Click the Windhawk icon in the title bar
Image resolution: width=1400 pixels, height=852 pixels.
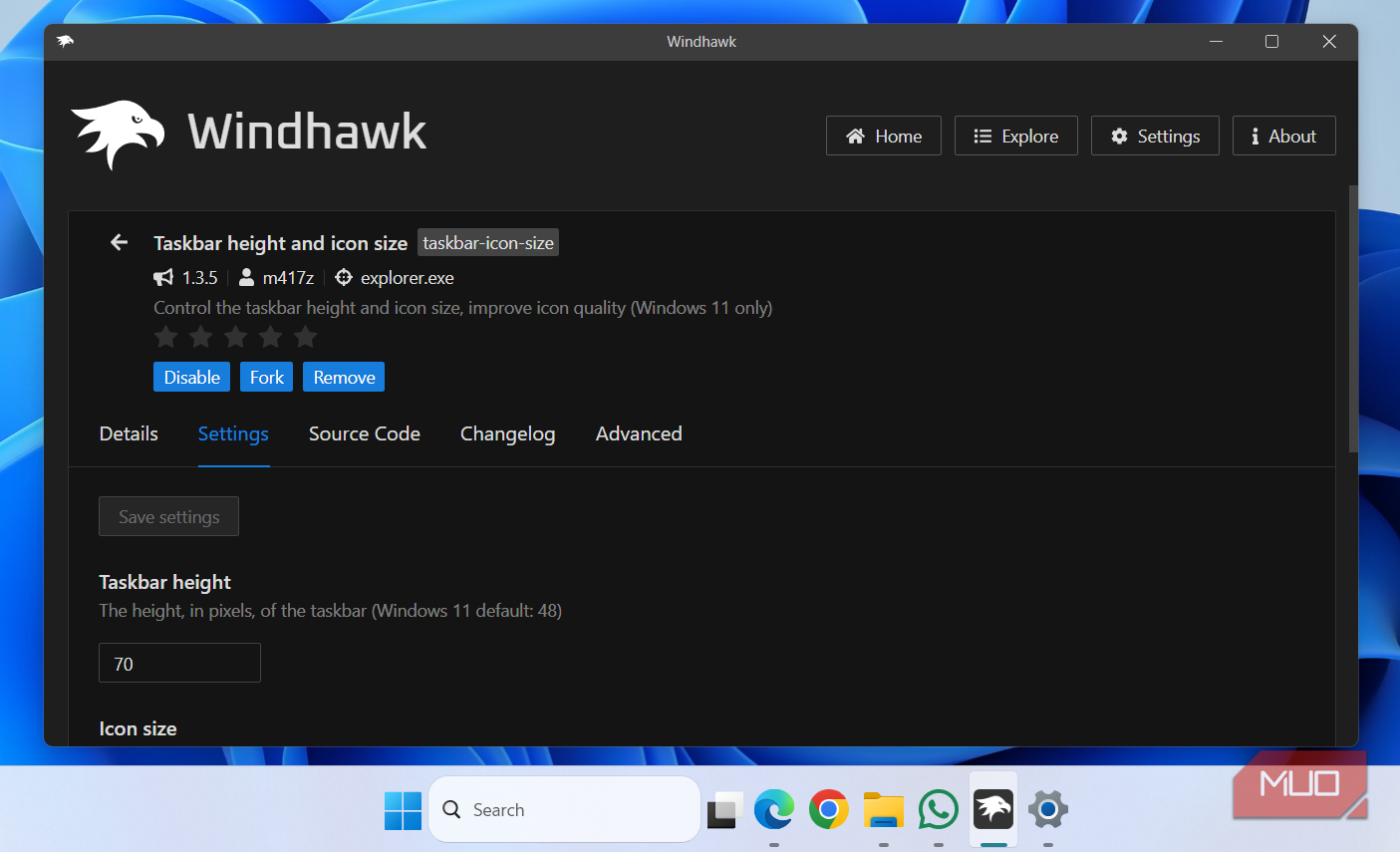click(66, 41)
